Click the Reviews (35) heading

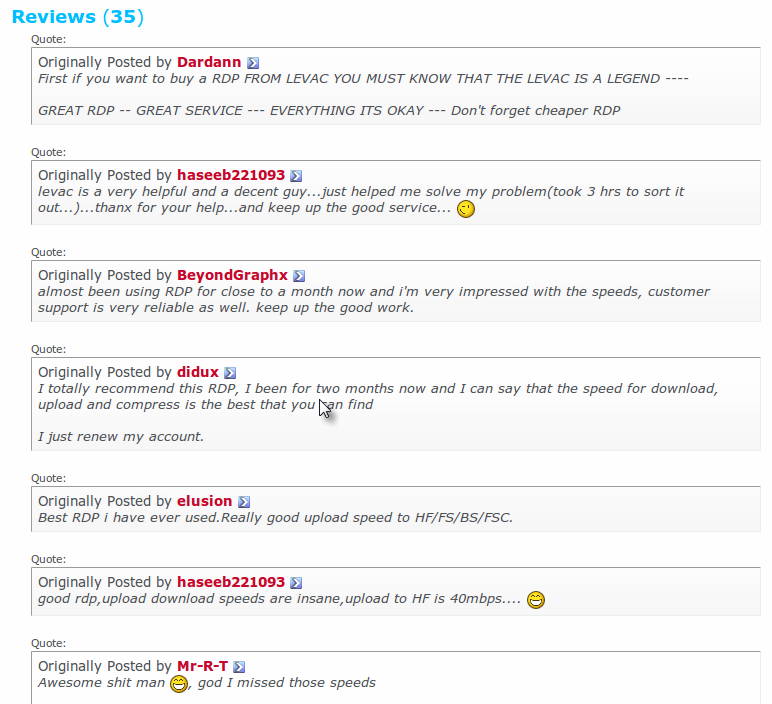78,17
